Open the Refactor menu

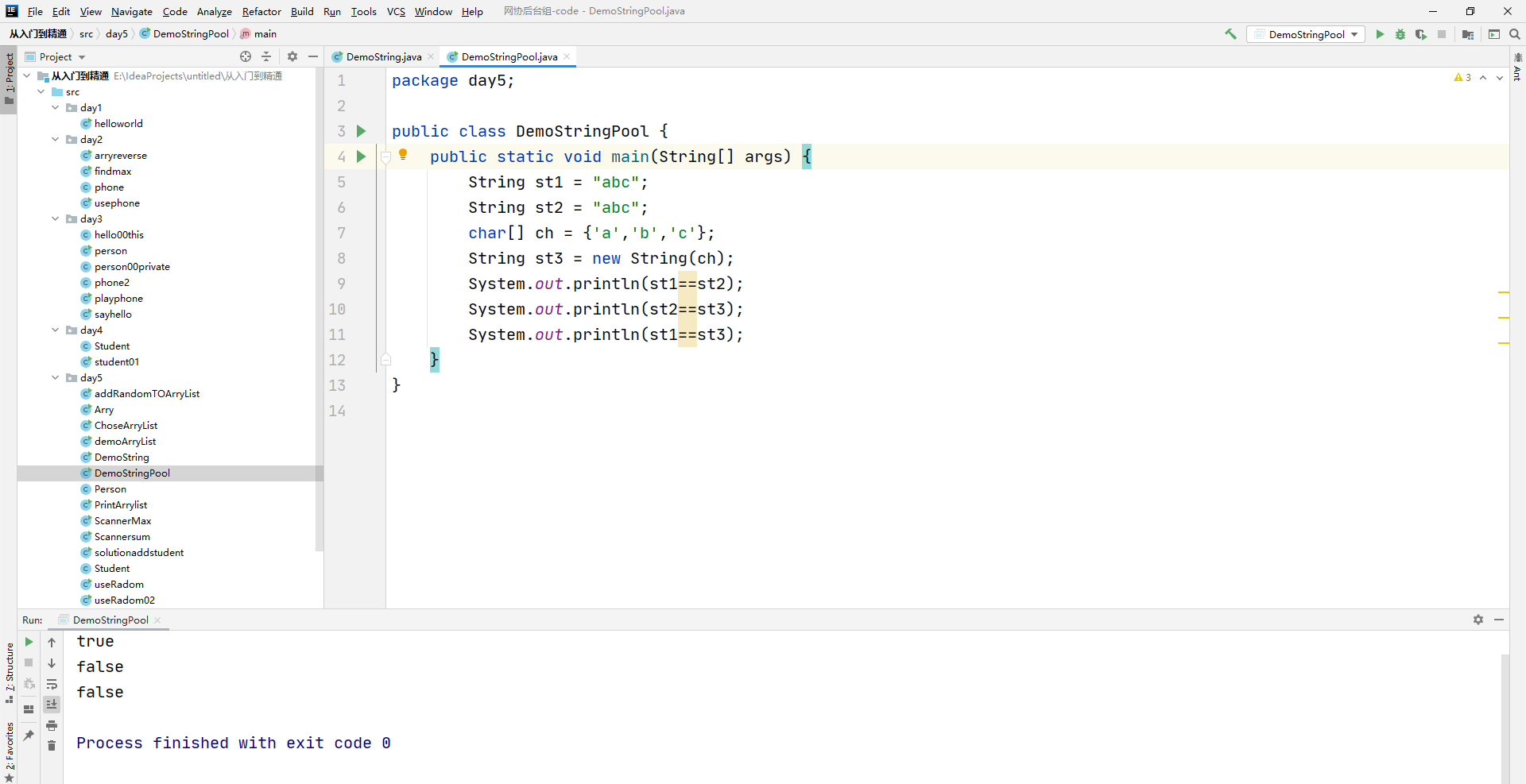click(x=261, y=11)
